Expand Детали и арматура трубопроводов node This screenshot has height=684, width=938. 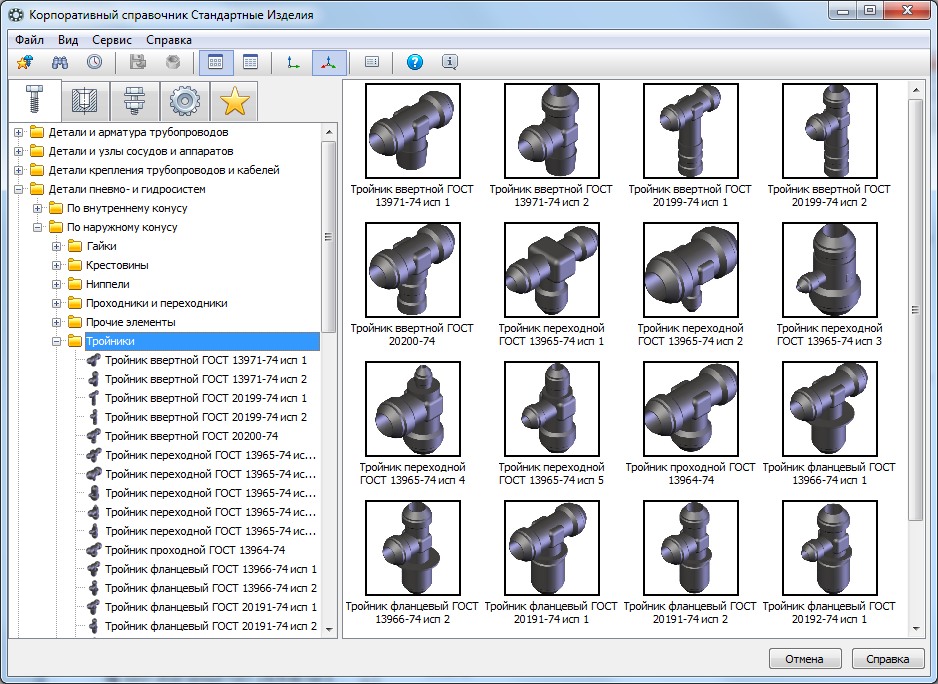tap(18, 132)
